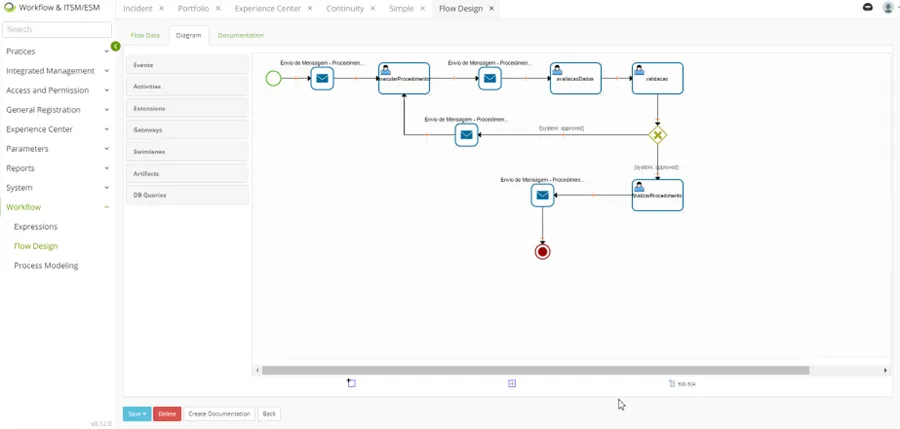Viewport: 900px width, 429px height.
Task: Click the diagram horizontal scrollbar
Action: (x=536, y=370)
